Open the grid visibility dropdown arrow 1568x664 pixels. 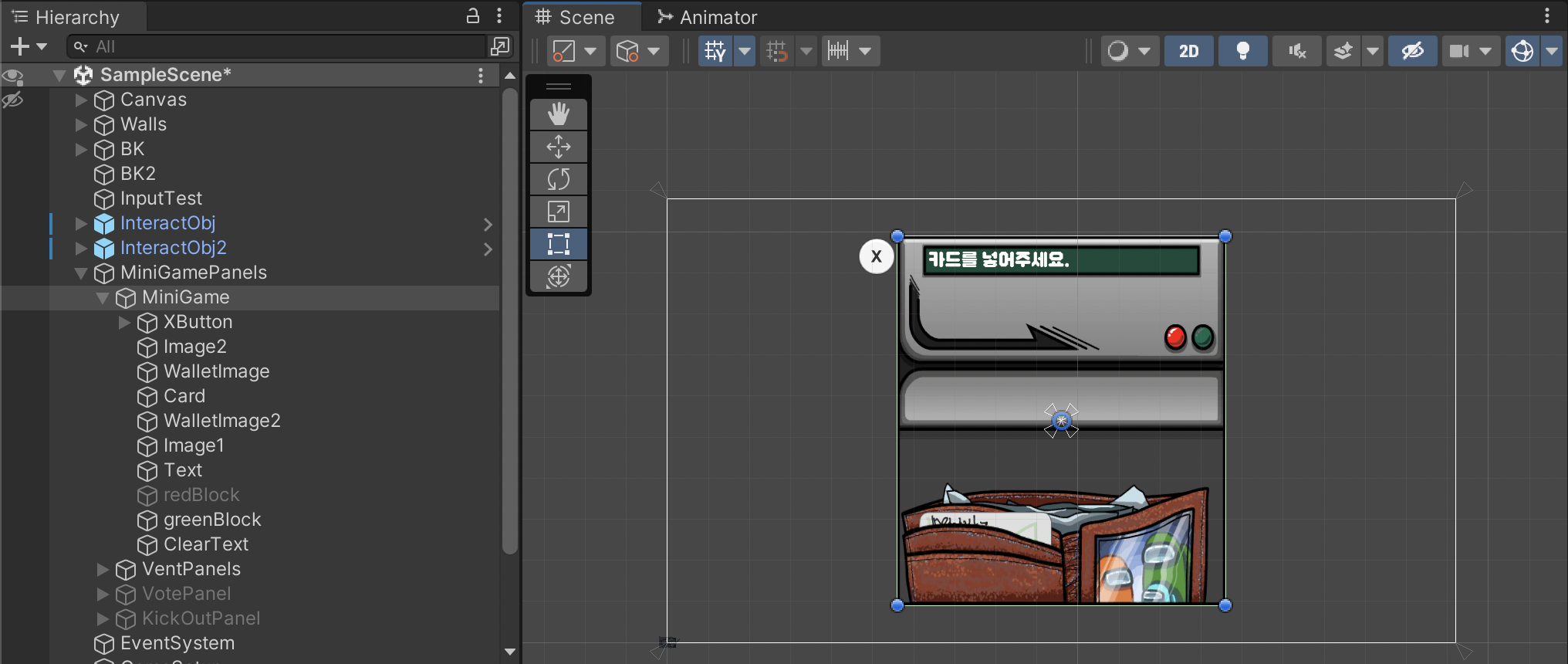745,51
